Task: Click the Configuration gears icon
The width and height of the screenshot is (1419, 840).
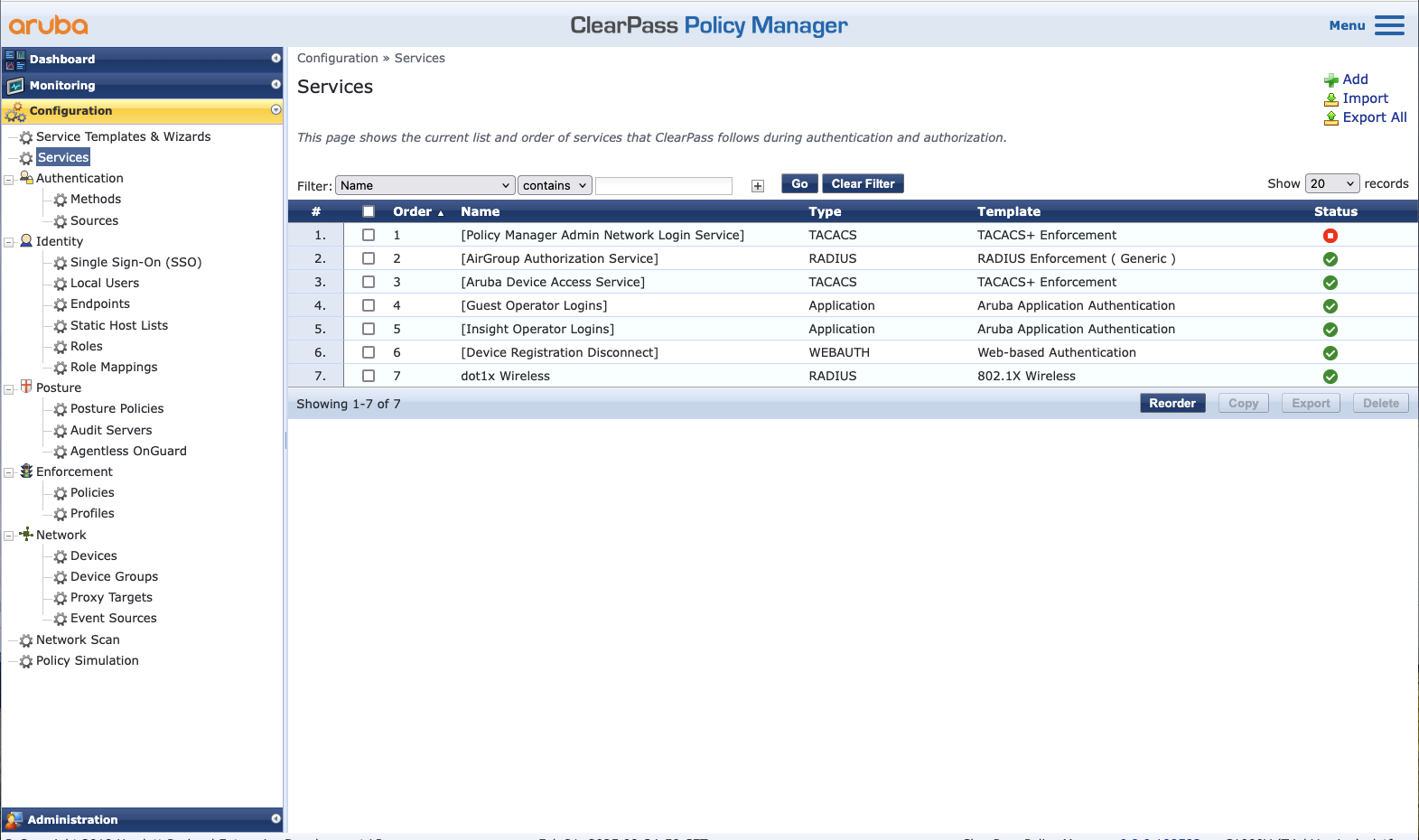Action: 15,112
